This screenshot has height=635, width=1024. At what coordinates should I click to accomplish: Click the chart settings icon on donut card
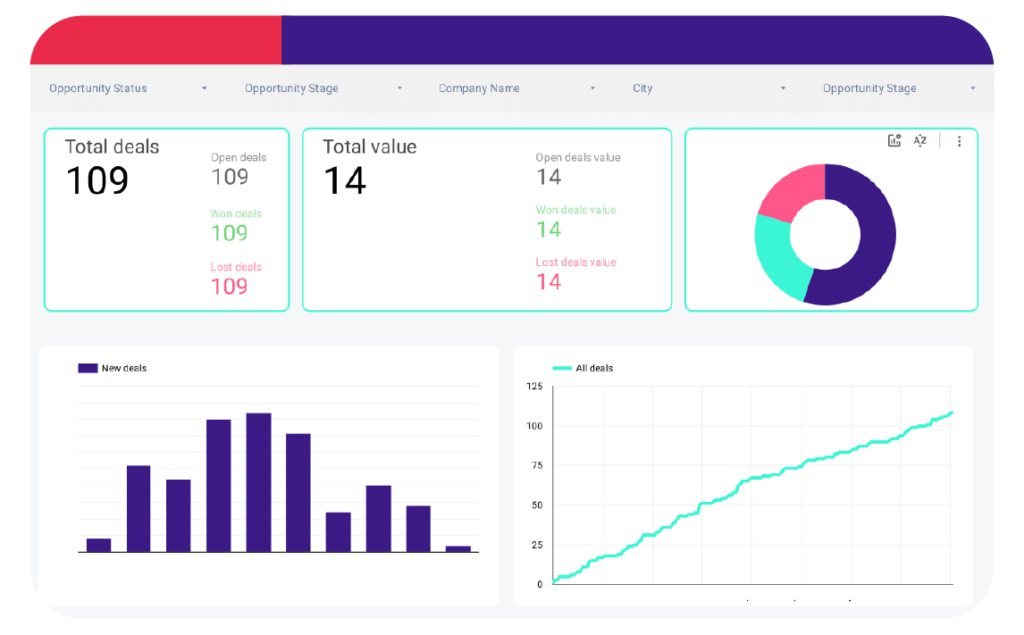[x=894, y=141]
